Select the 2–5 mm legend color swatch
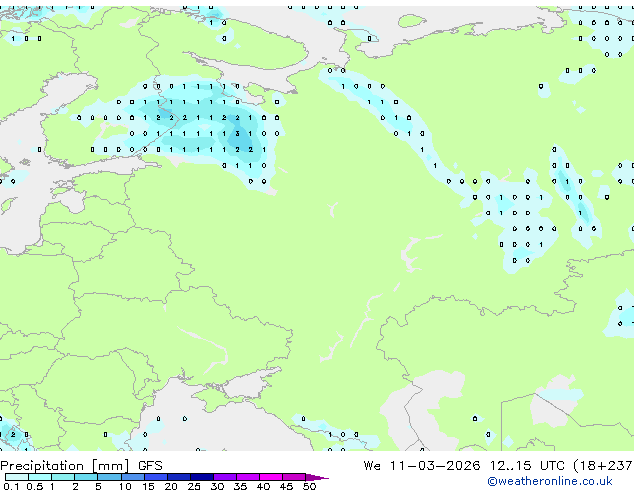 86,477
